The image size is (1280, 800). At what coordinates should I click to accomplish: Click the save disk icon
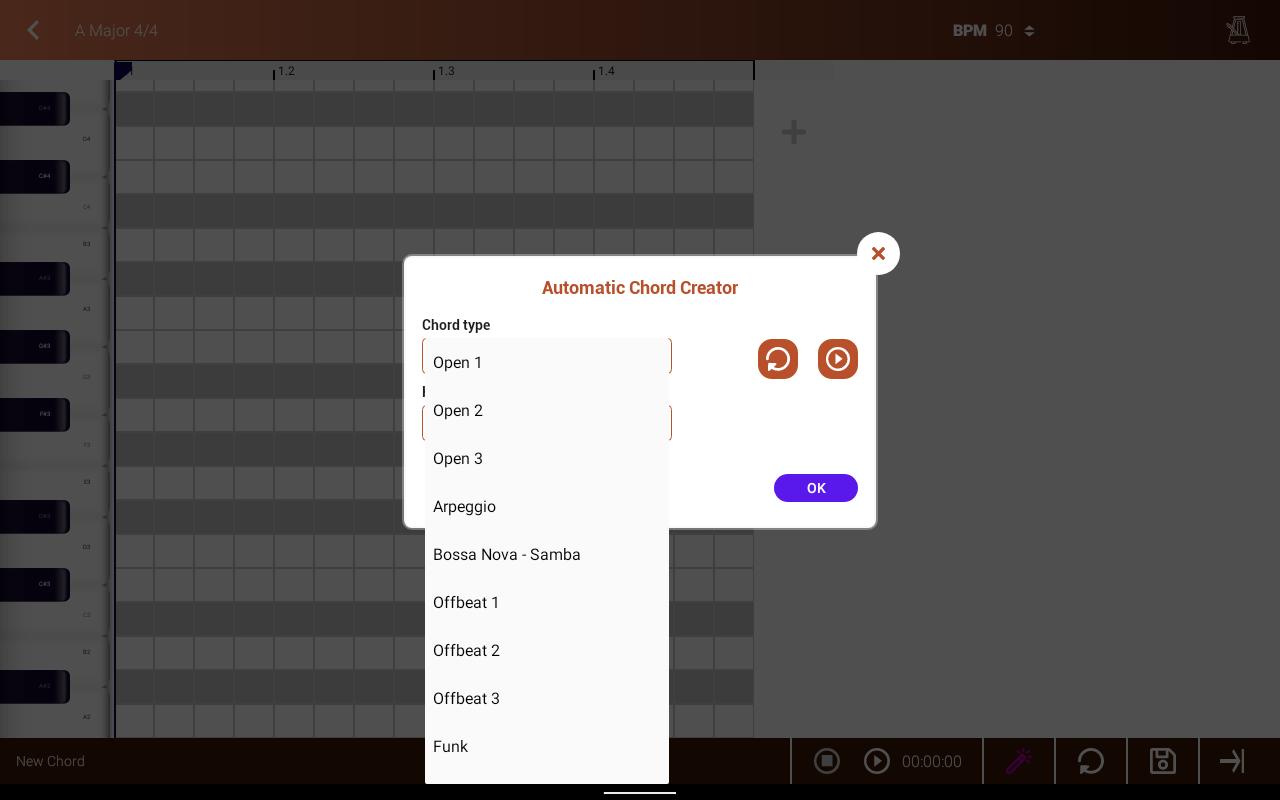tap(1163, 761)
